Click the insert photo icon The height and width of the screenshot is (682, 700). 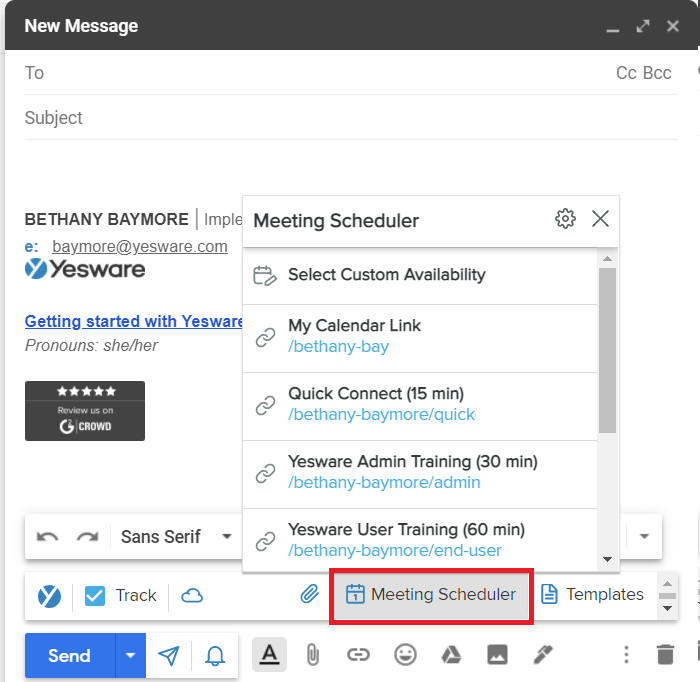[x=497, y=655]
